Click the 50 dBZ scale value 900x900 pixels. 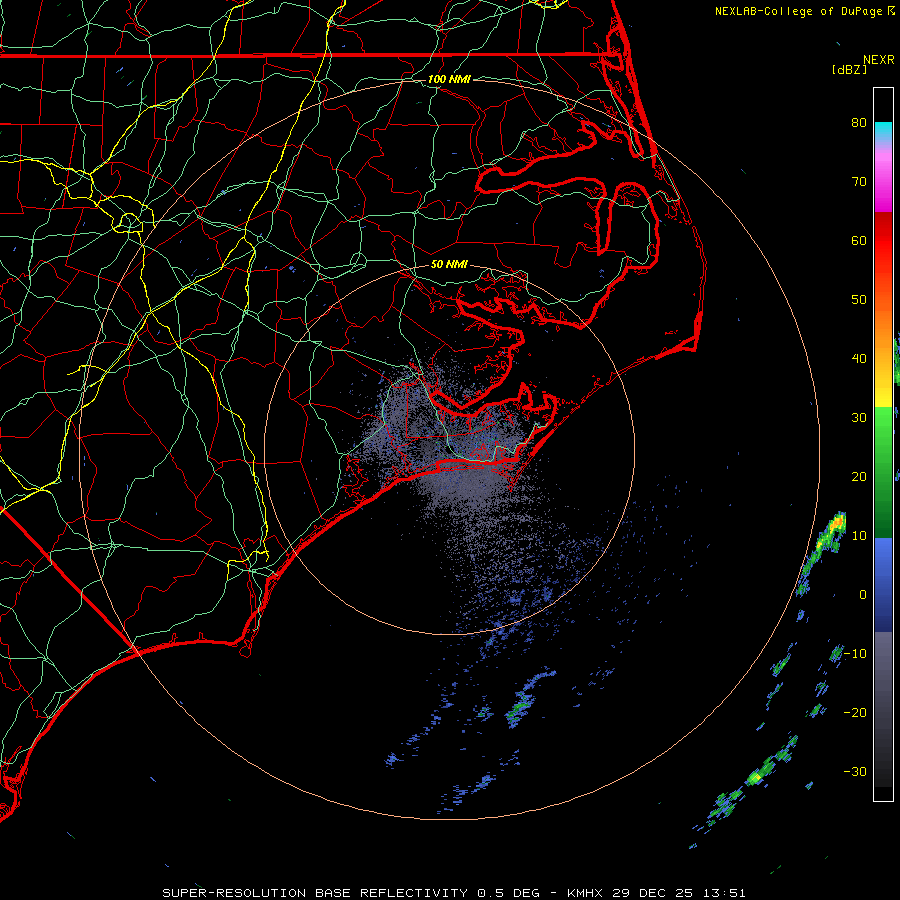[x=859, y=300]
